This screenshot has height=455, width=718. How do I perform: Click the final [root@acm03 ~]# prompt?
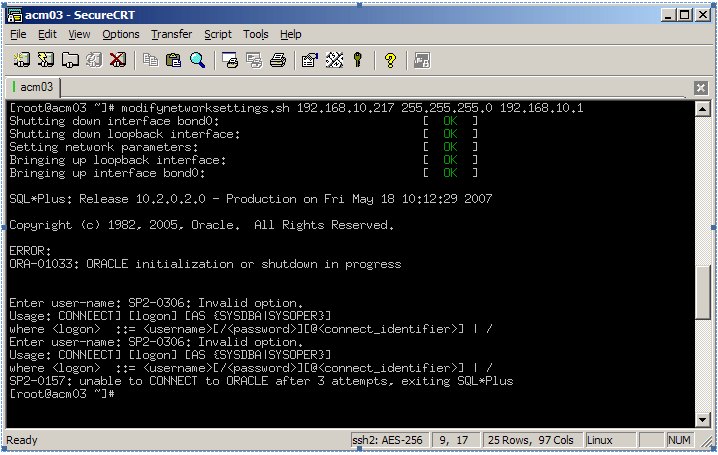pyautogui.click(x=62, y=394)
